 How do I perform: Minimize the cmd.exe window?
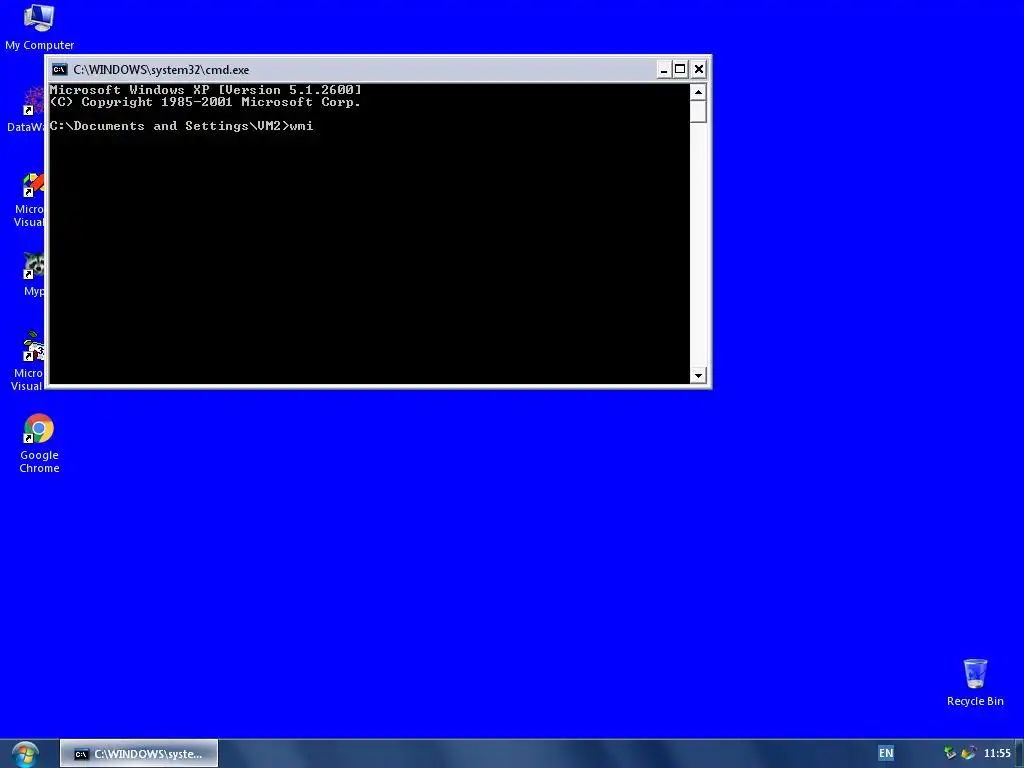click(664, 69)
